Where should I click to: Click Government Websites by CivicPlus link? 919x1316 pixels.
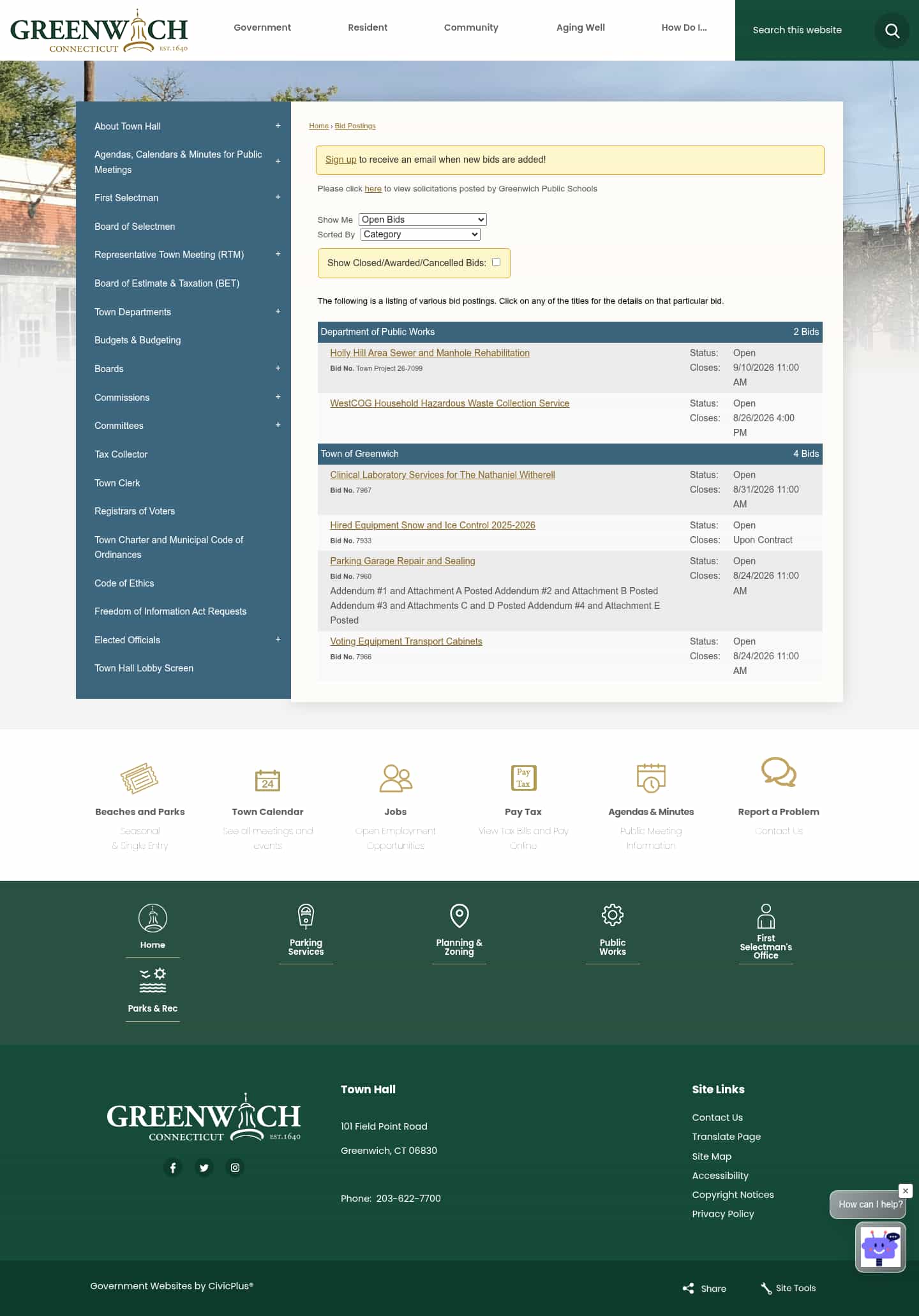(x=172, y=1286)
